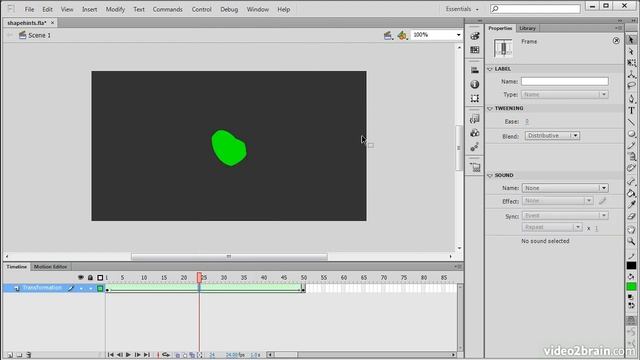Viewport: 640px width, 360px height.
Task: Open the Blend dropdown under Tweening
Action: (x=552, y=136)
